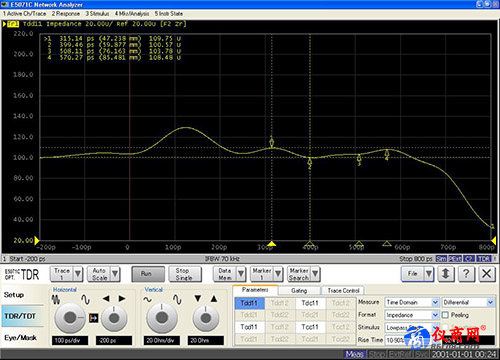
Task: Close the TDR panel with X icon
Action: pos(486,274)
